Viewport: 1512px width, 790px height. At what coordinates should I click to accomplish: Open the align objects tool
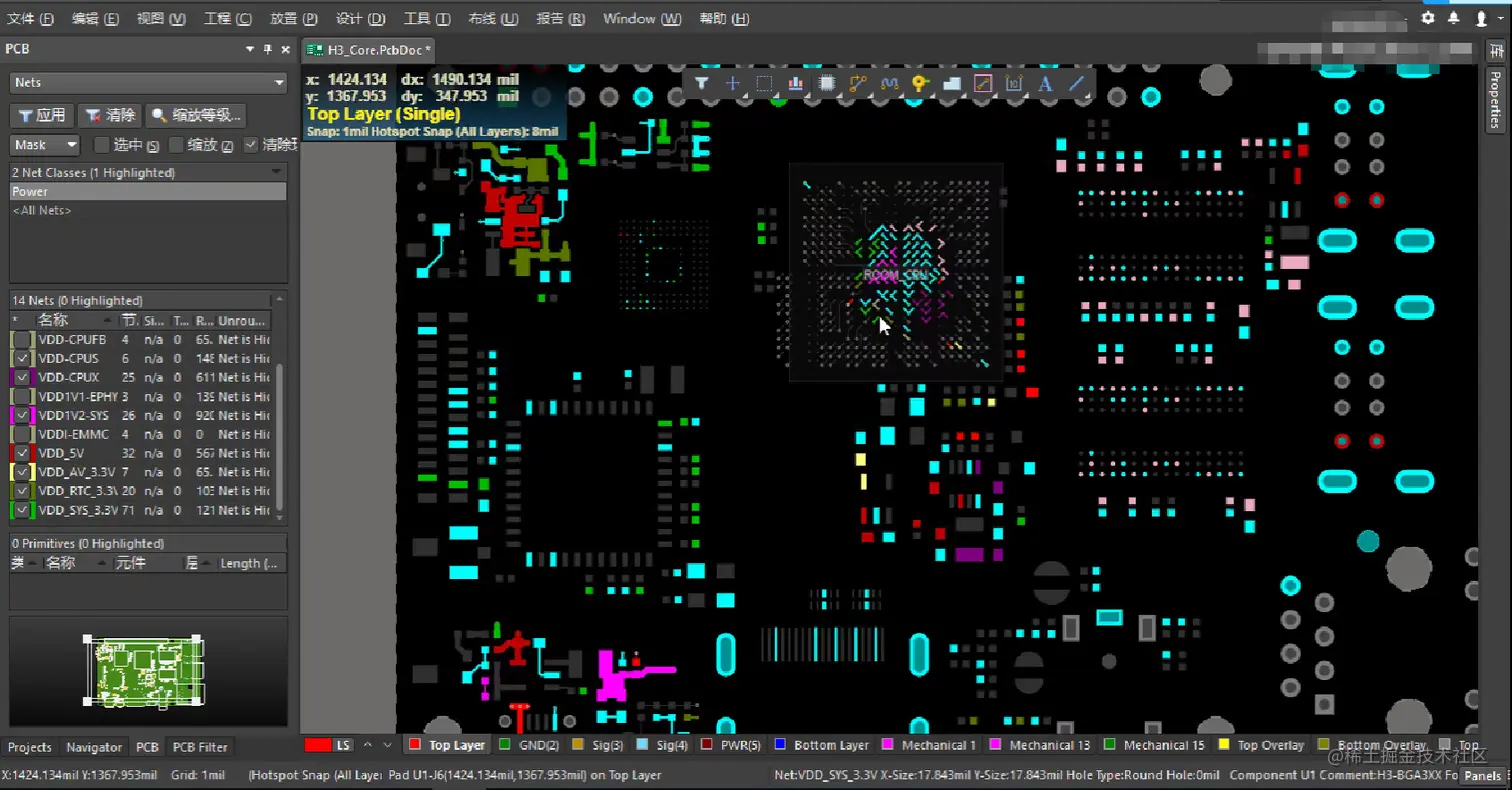point(796,84)
